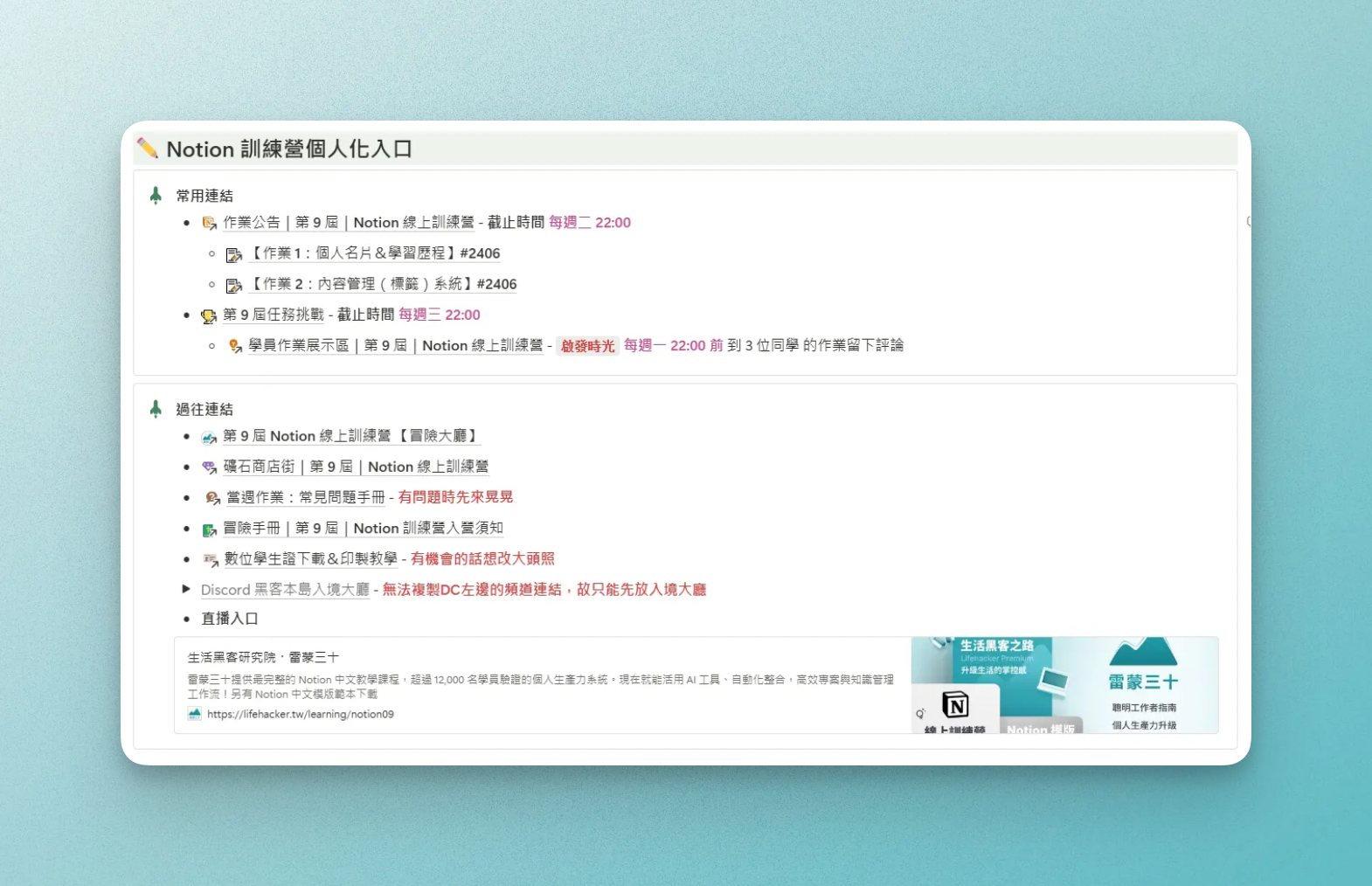Click the tree icon next to 過往連結
Image resolution: width=1372 pixels, height=886 pixels.
156,409
